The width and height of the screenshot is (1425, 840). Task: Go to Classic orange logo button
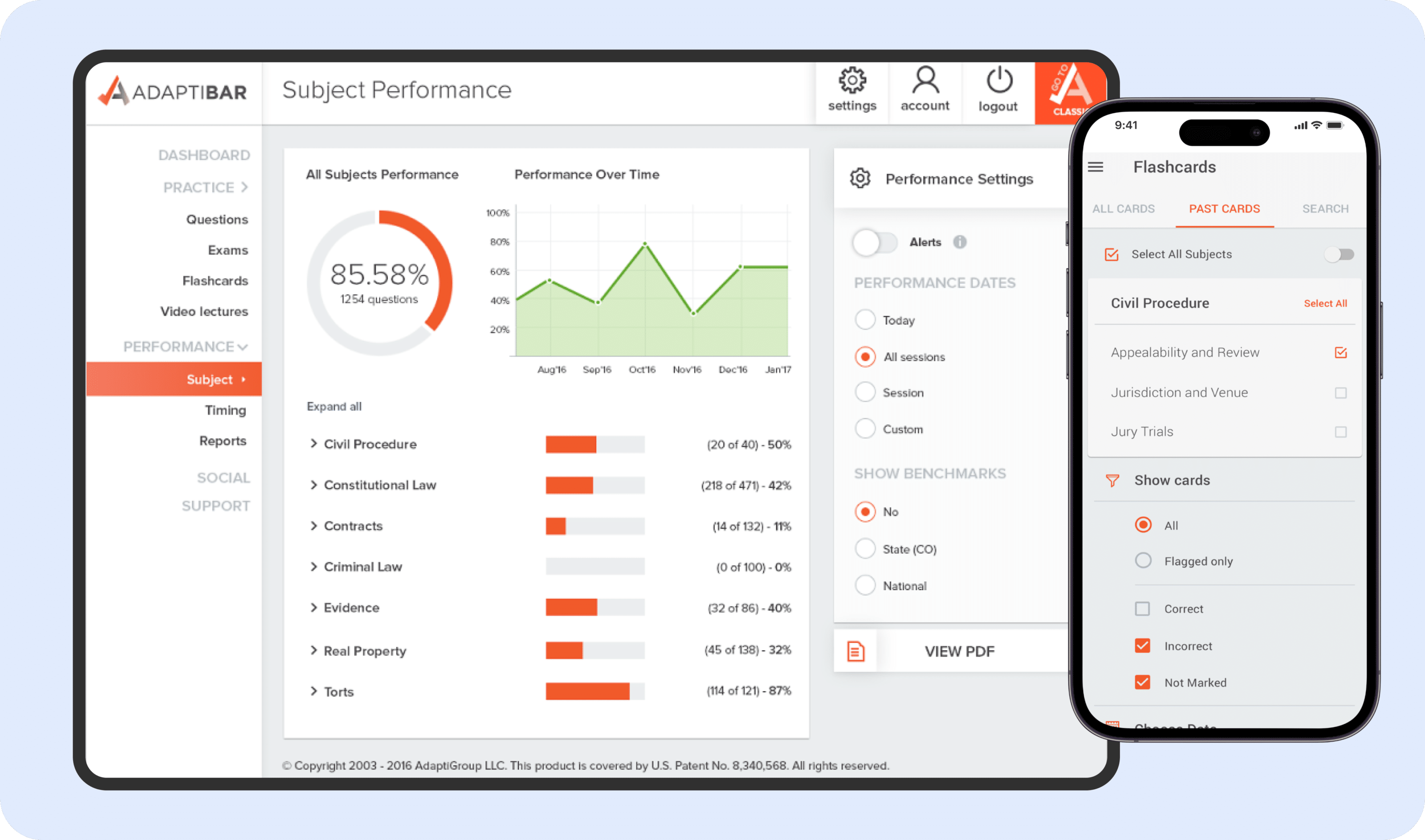(x=1070, y=93)
